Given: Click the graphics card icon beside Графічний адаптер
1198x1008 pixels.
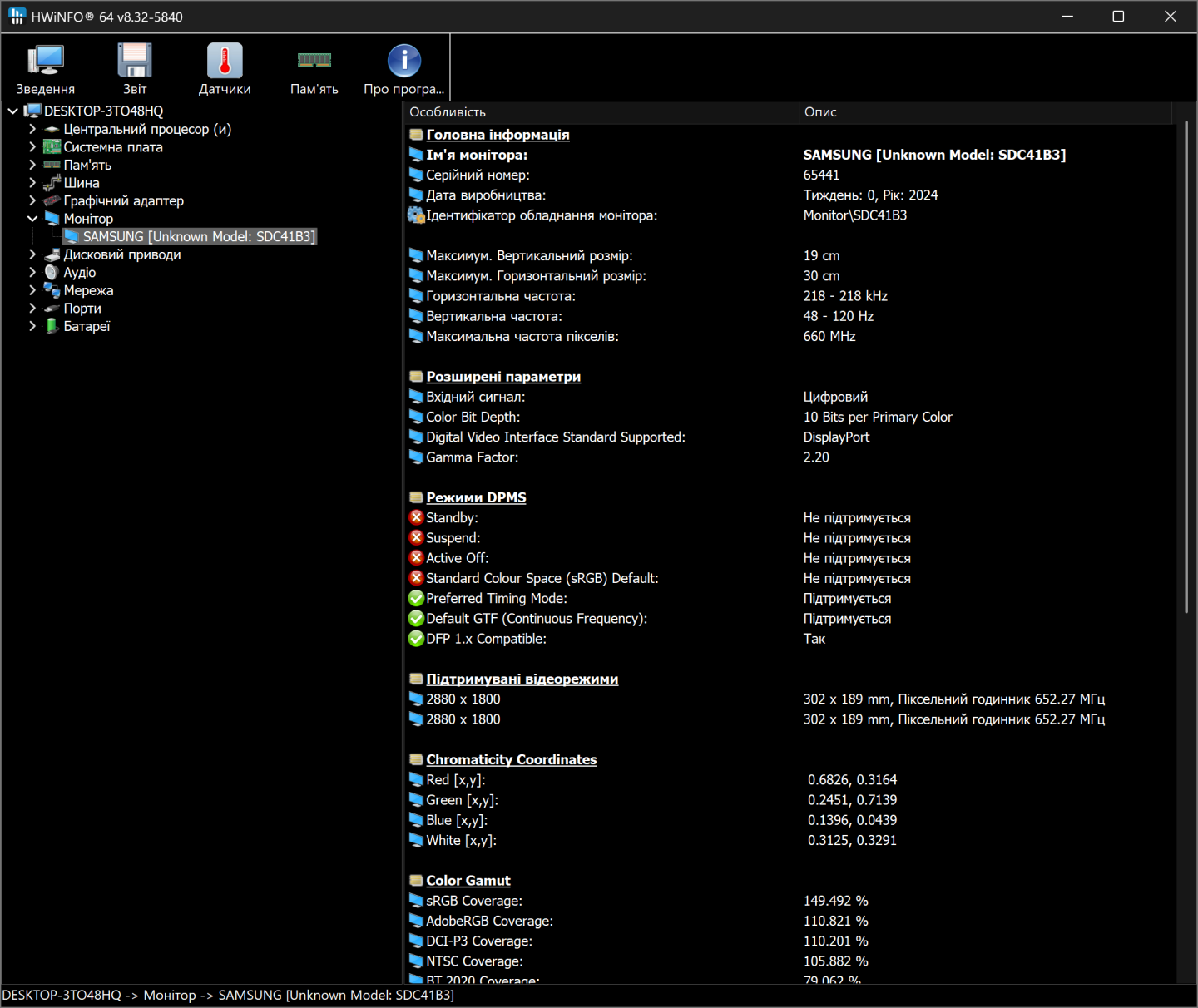Looking at the screenshot, I should click(x=52, y=200).
